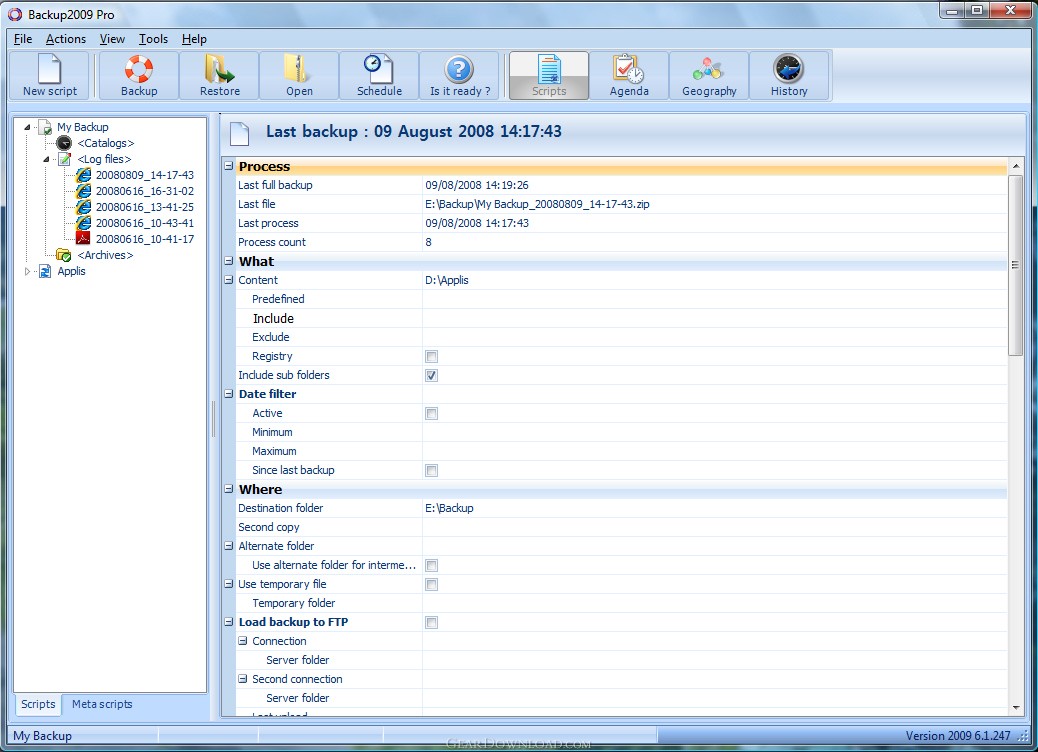The height and width of the screenshot is (752, 1038).
Task: Collapse the Where section
Action: tap(228, 489)
